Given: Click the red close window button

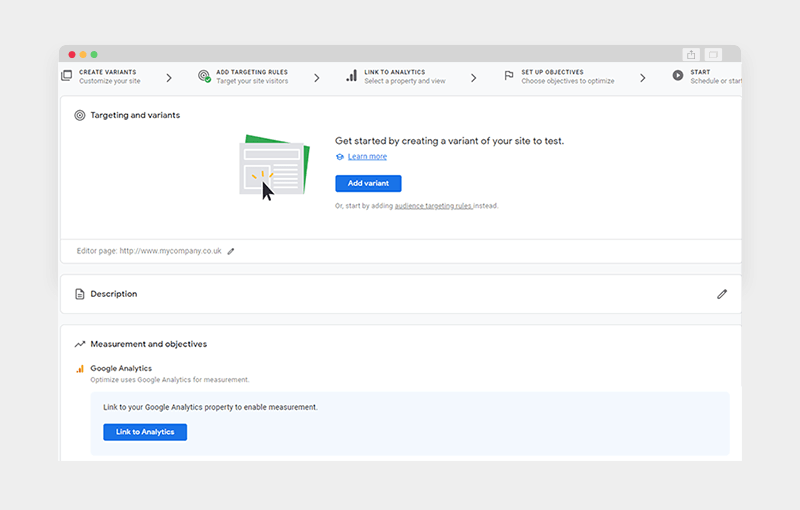Looking at the screenshot, I should [72, 55].
